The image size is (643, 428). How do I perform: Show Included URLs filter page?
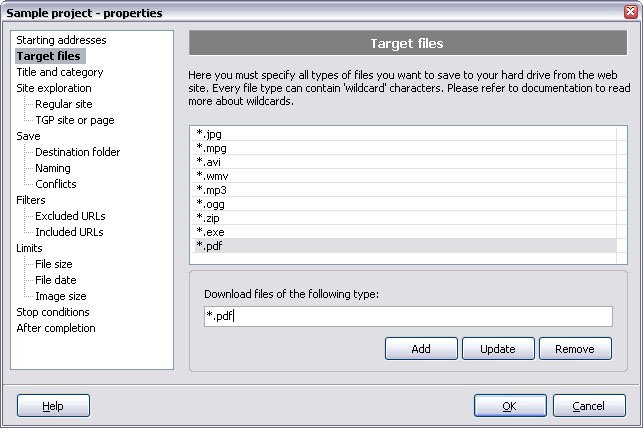pos(69,232)
